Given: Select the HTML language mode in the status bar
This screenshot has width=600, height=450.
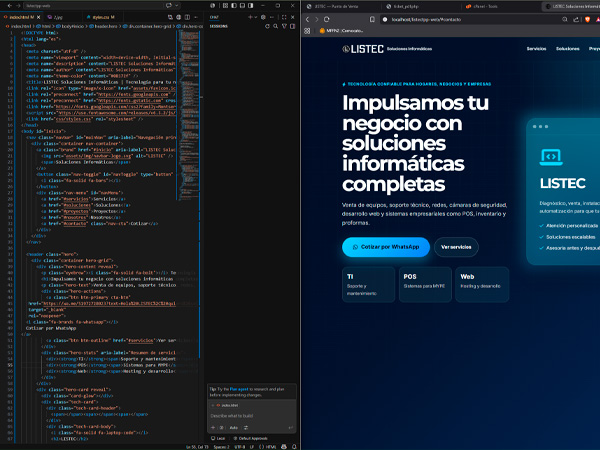Looking at the screenshot, I should pos(267,447).
